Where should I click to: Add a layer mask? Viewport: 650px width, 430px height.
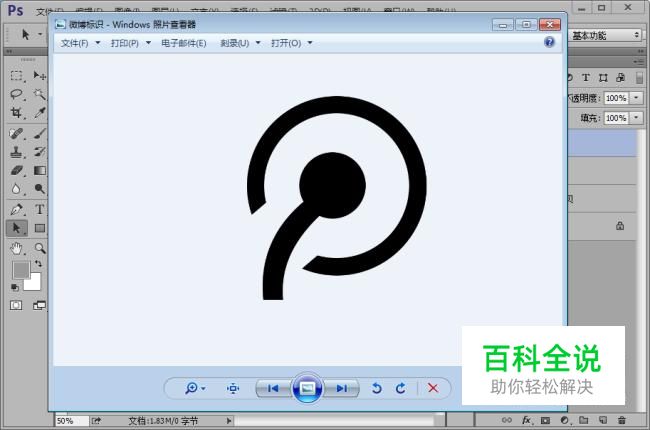546,420
